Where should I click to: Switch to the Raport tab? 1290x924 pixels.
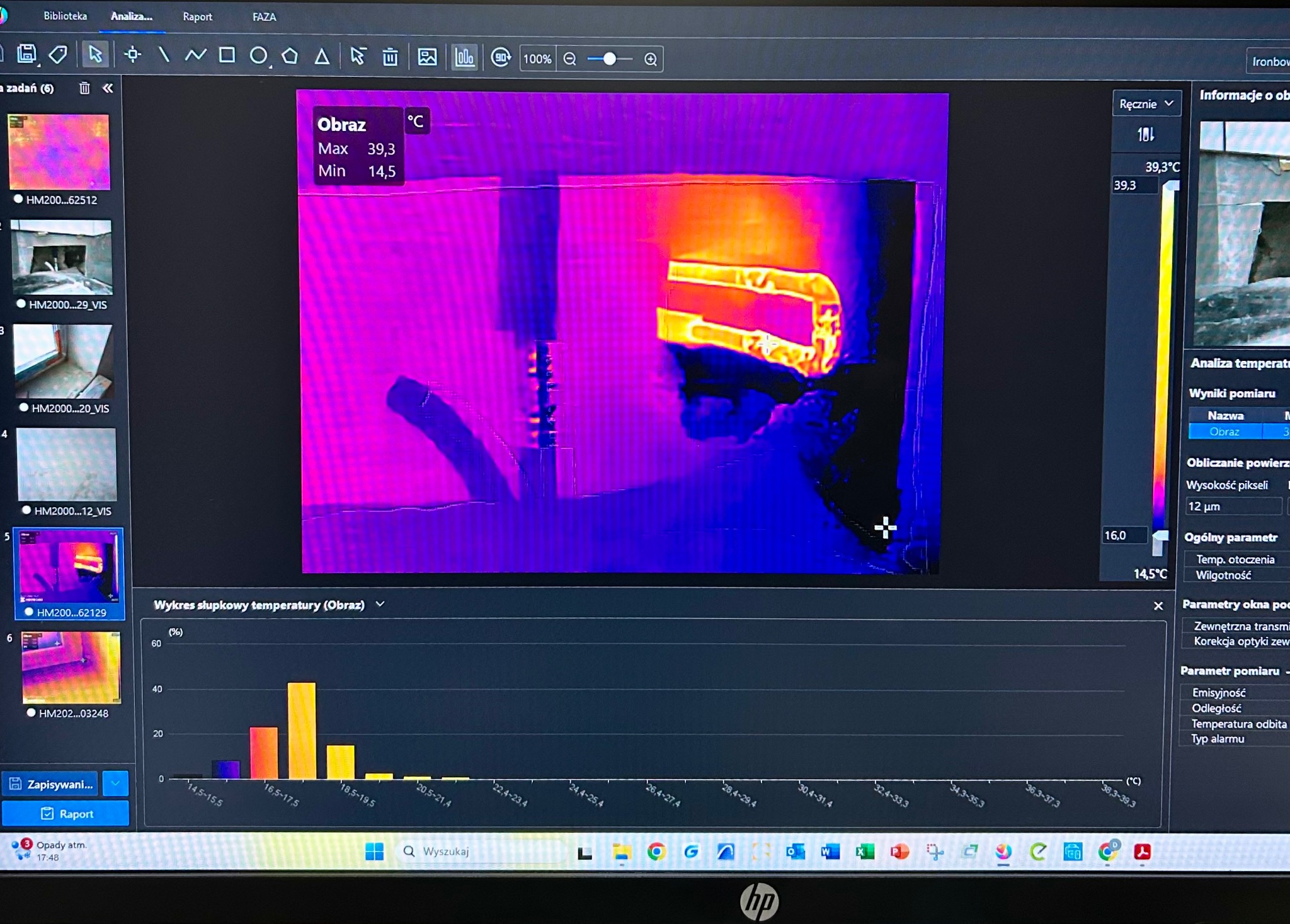click(197, 17)
